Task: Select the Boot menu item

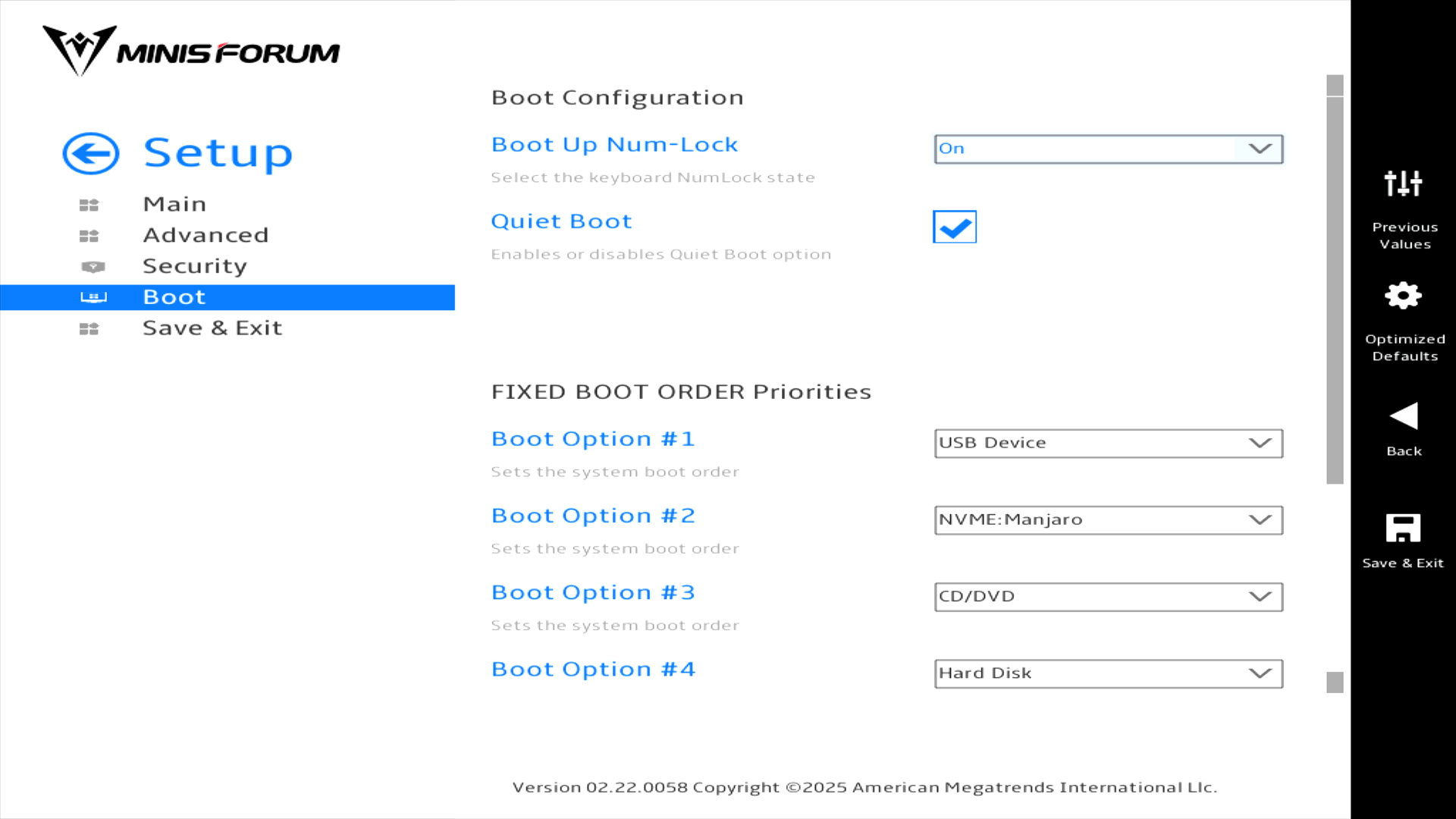Action: click(x=174, y=297)
